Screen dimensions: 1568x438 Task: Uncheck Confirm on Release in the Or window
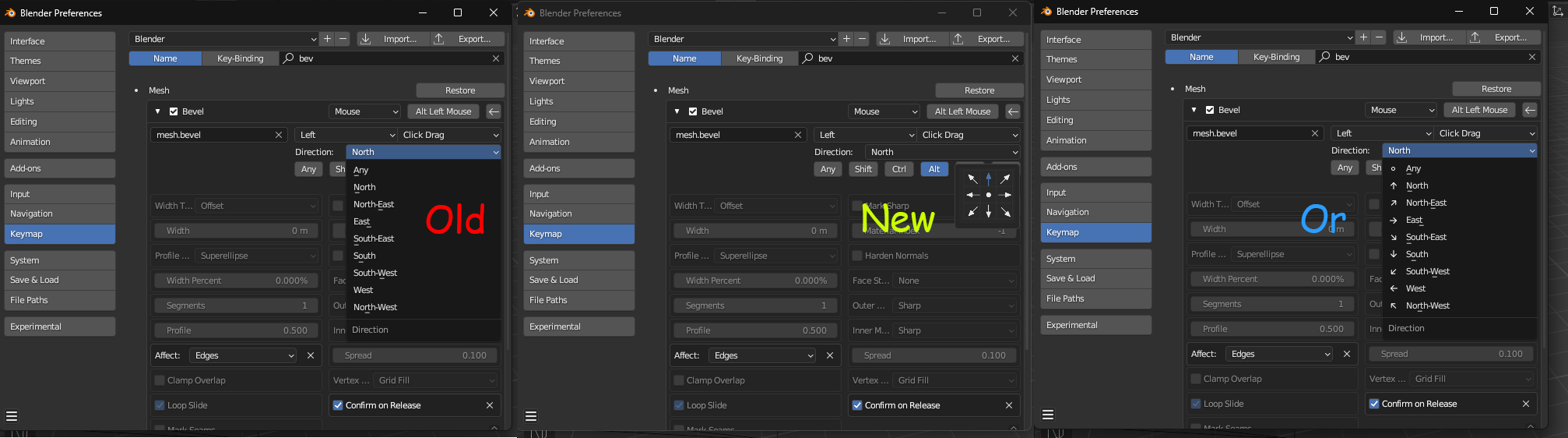(1374, 404)
